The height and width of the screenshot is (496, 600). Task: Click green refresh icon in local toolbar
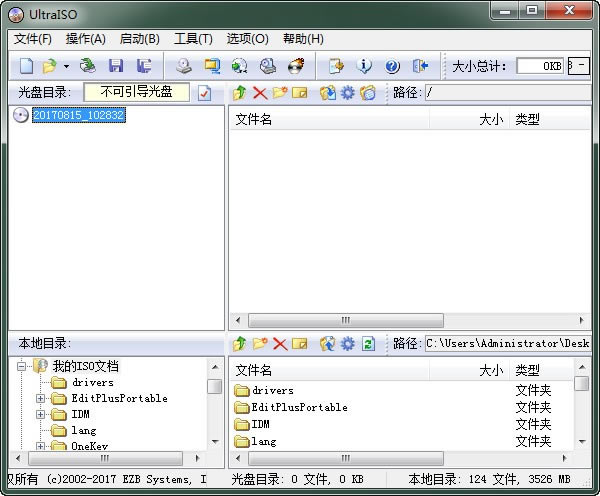click(368, 344)
